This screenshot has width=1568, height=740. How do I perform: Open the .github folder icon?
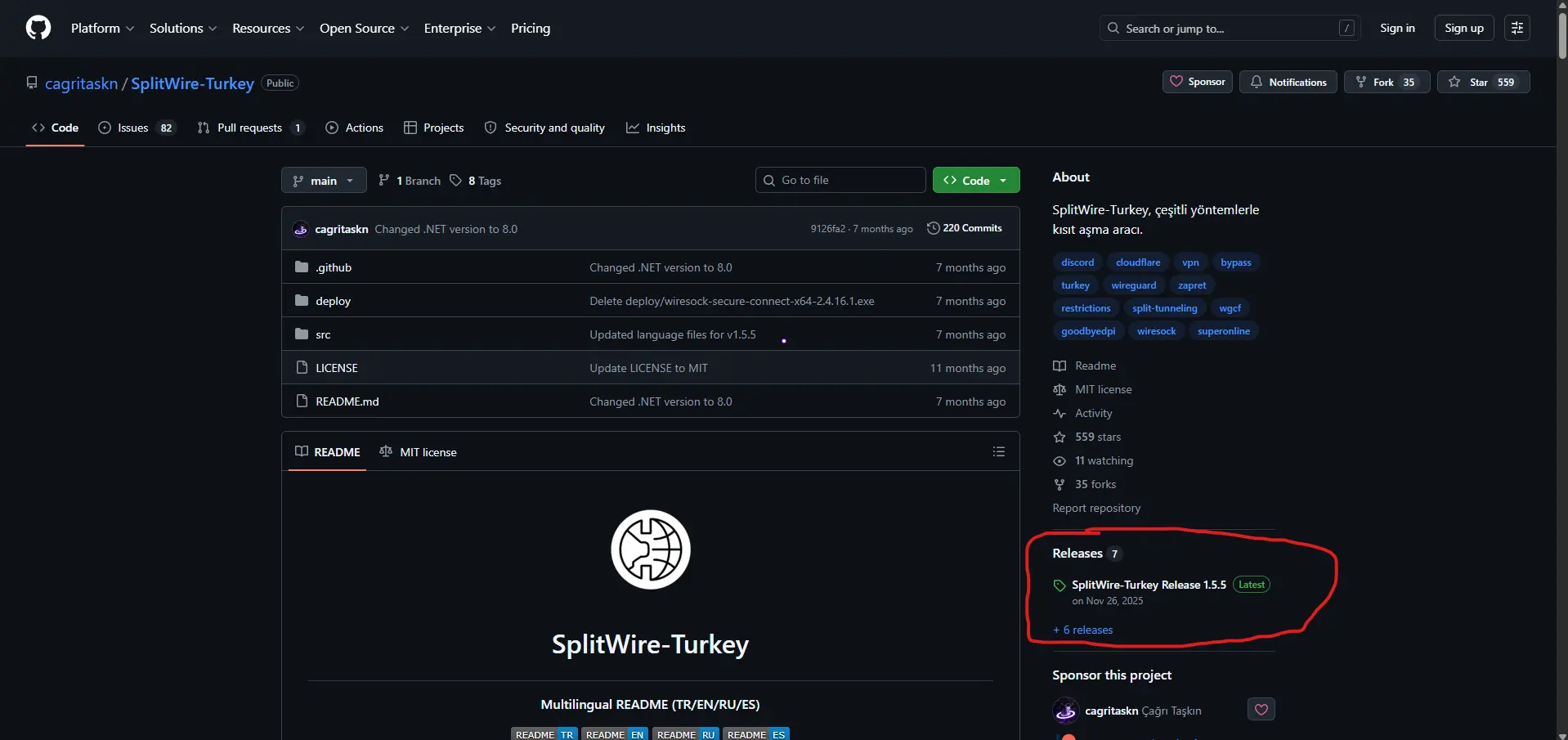302,267
